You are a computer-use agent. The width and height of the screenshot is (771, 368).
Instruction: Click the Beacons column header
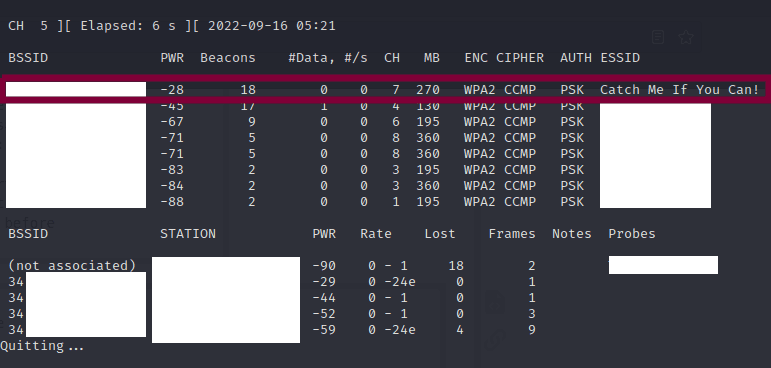[228, 58]
